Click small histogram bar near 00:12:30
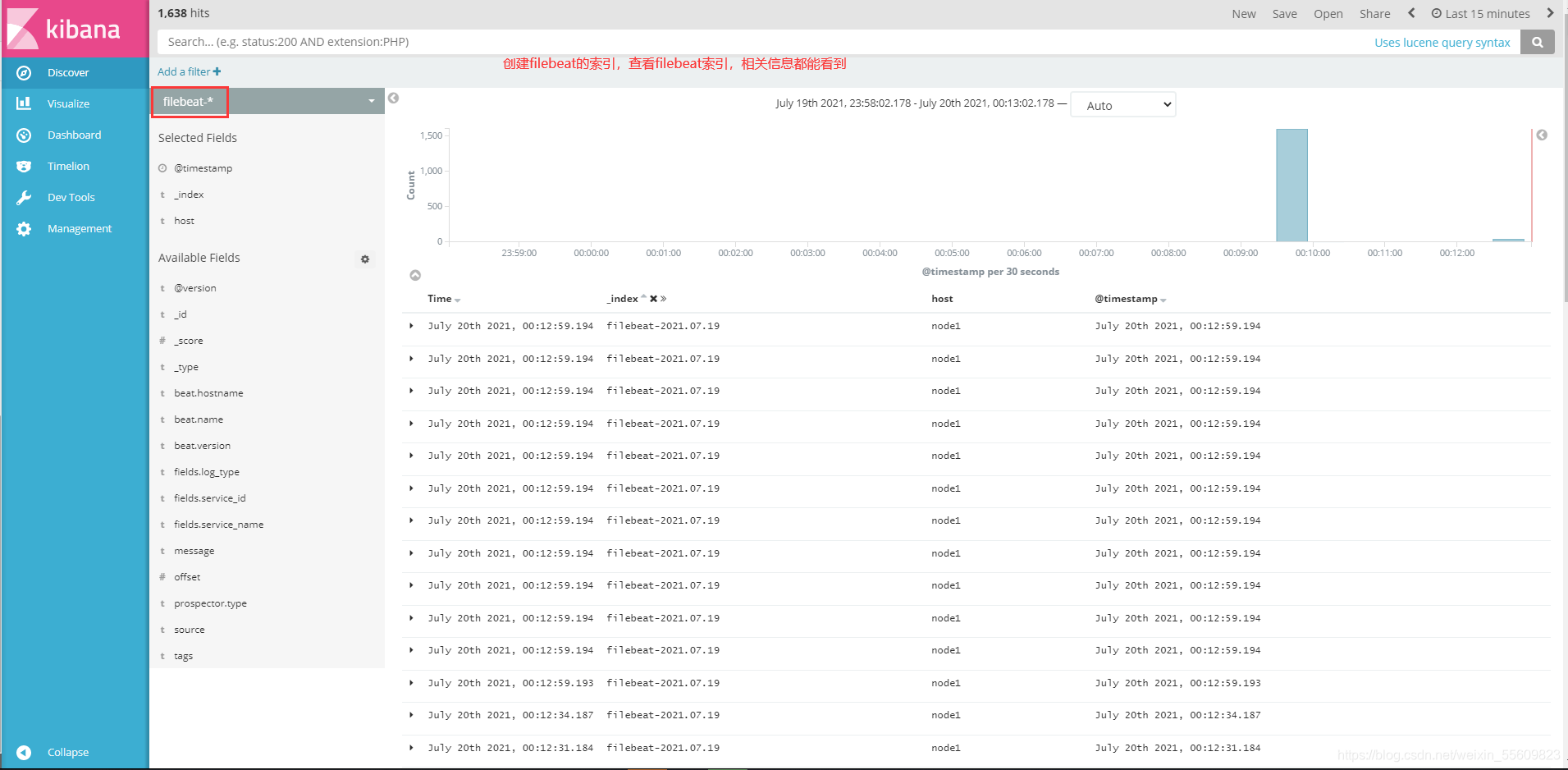 point(1508,240)
